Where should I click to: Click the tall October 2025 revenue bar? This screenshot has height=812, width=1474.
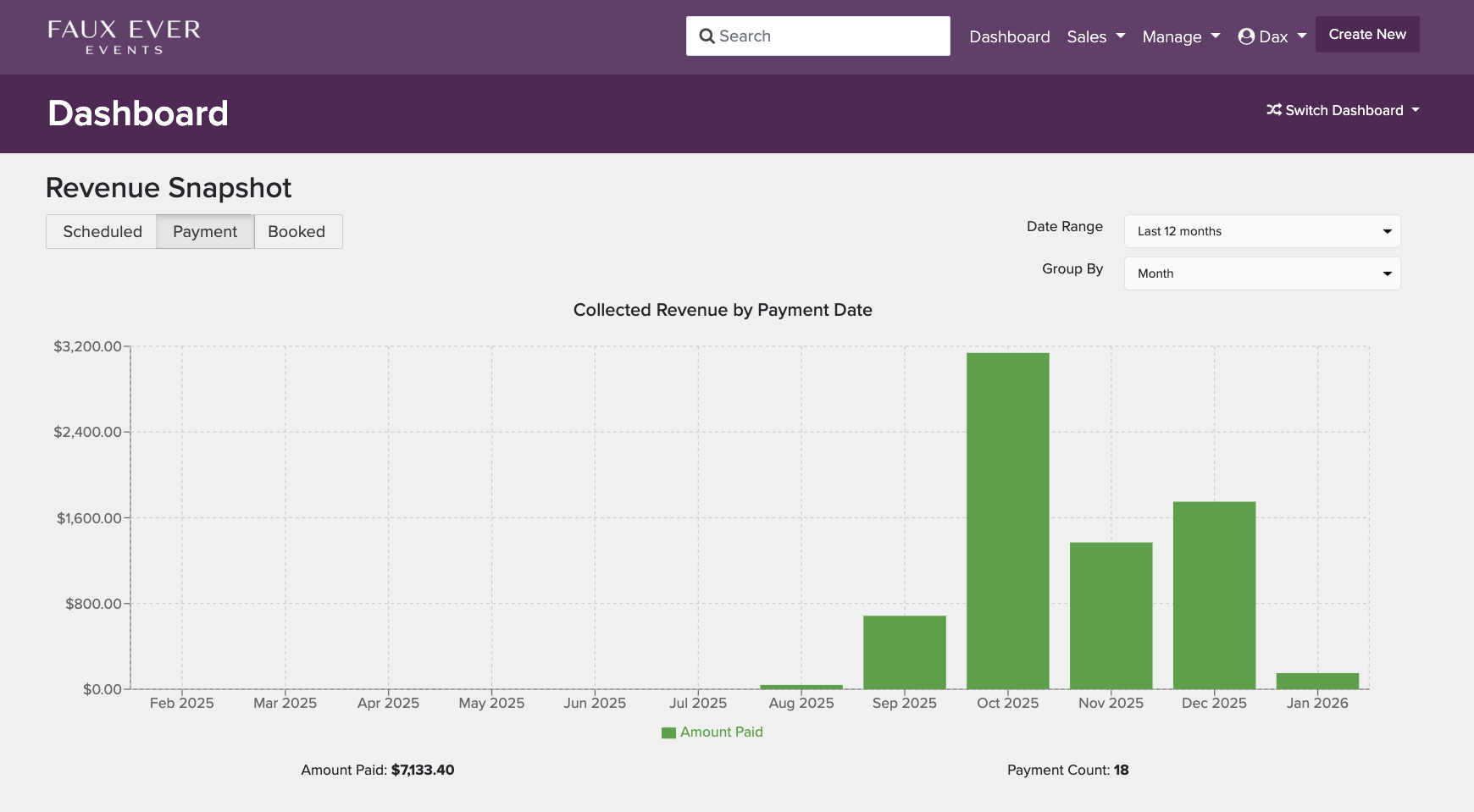(x=1008, y=521)
